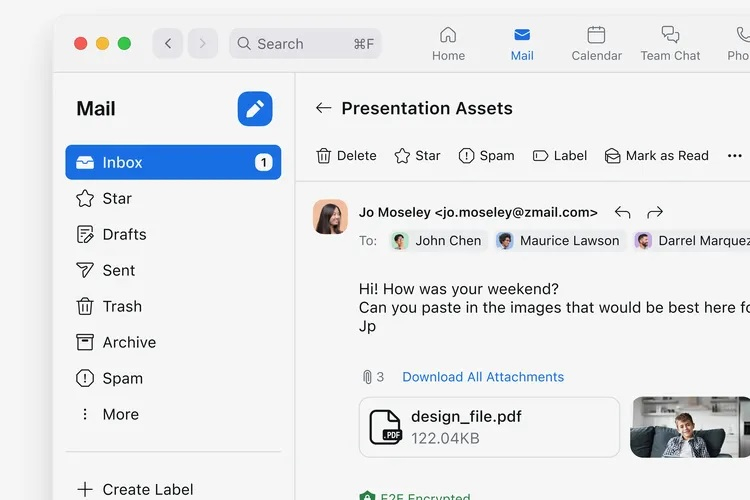Click the reply arrow icon
The image size is (750, 500).
622,212
